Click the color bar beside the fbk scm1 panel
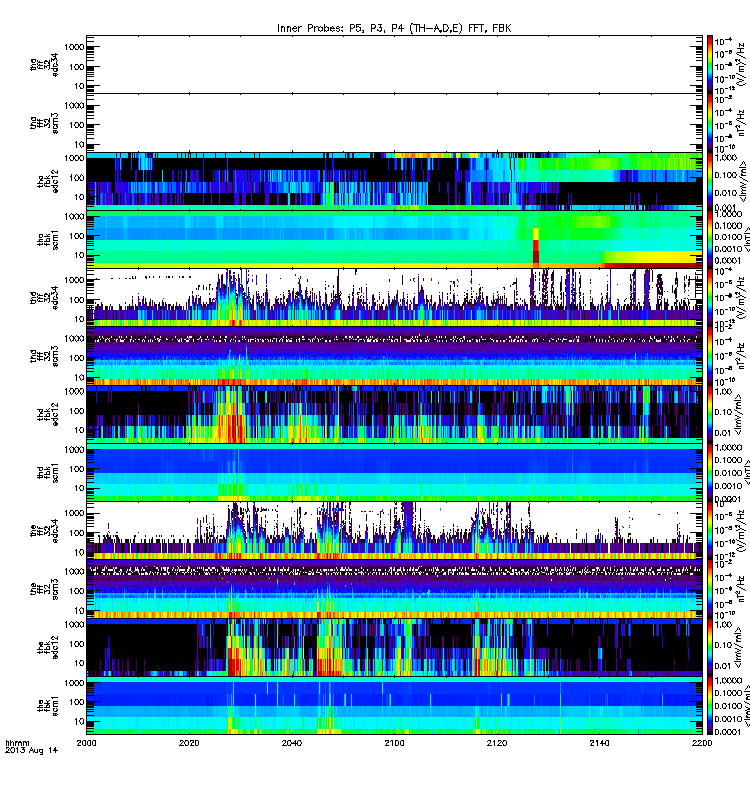 coord(710,706)
